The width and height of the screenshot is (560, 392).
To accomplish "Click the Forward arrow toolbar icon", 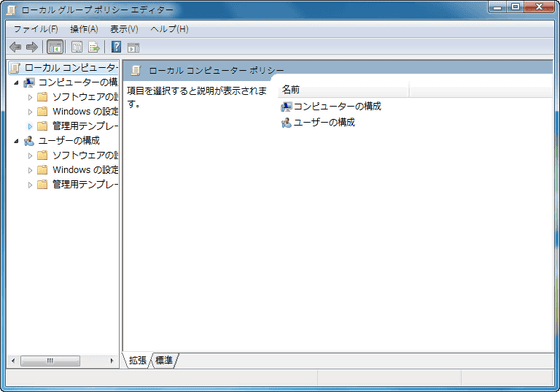I will tap(32, 47).
